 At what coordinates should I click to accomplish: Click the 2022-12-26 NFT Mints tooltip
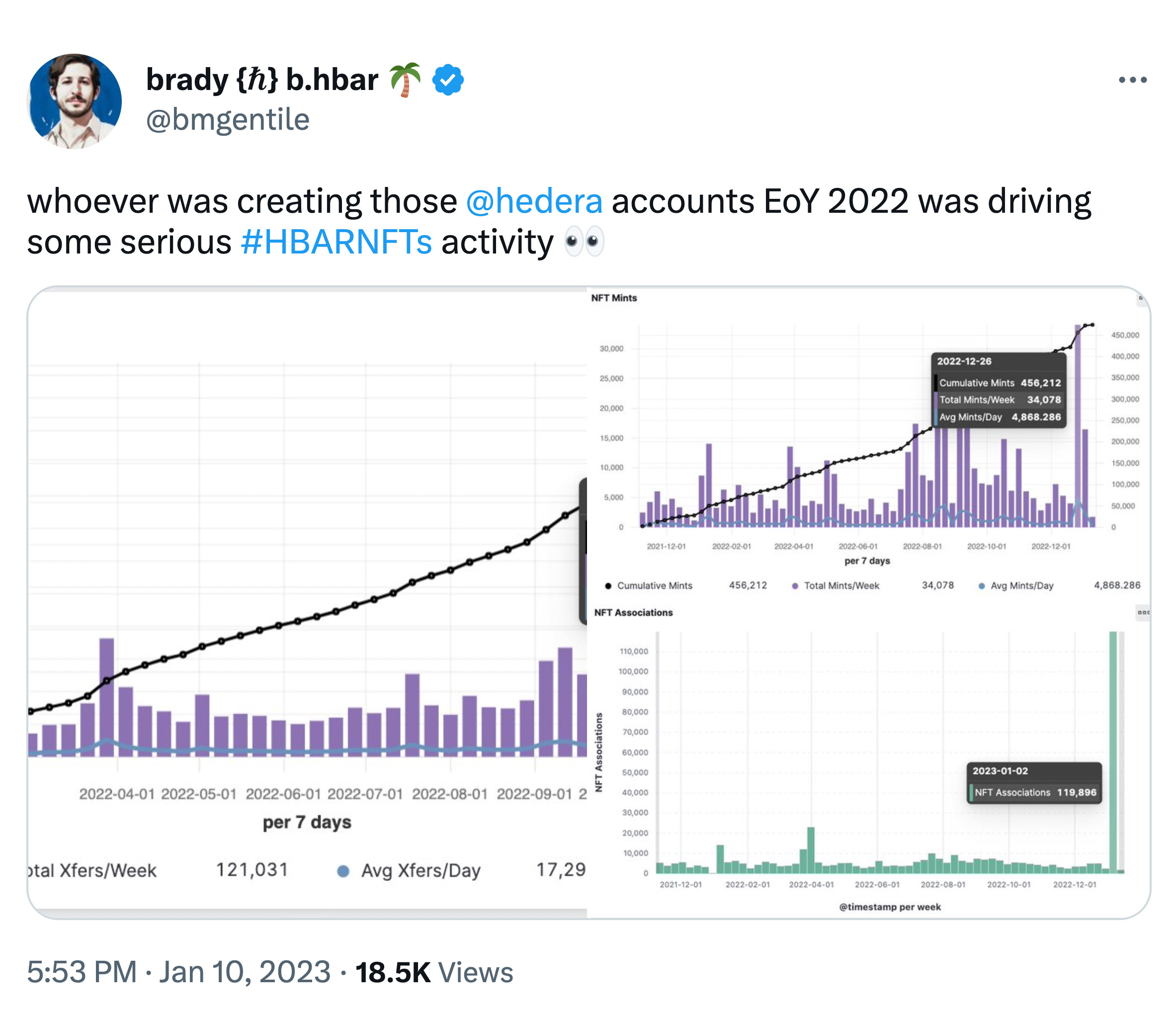coord(999,390)
